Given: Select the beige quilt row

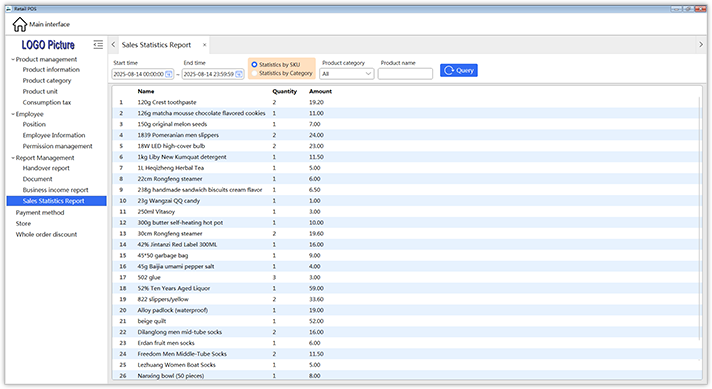Looking at the screenshot, I should [406, 321].
